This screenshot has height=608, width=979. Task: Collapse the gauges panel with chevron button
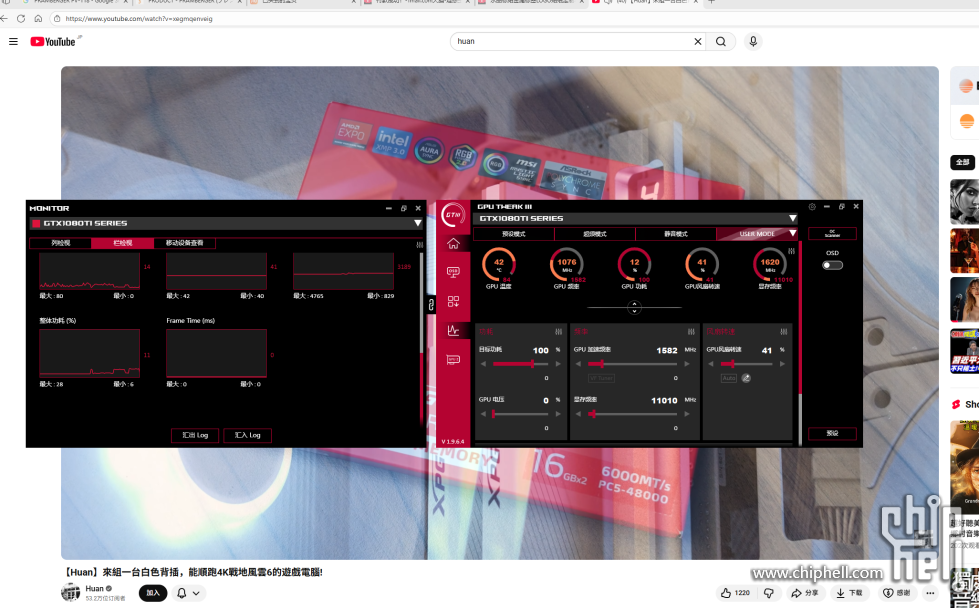pos(634,308)
